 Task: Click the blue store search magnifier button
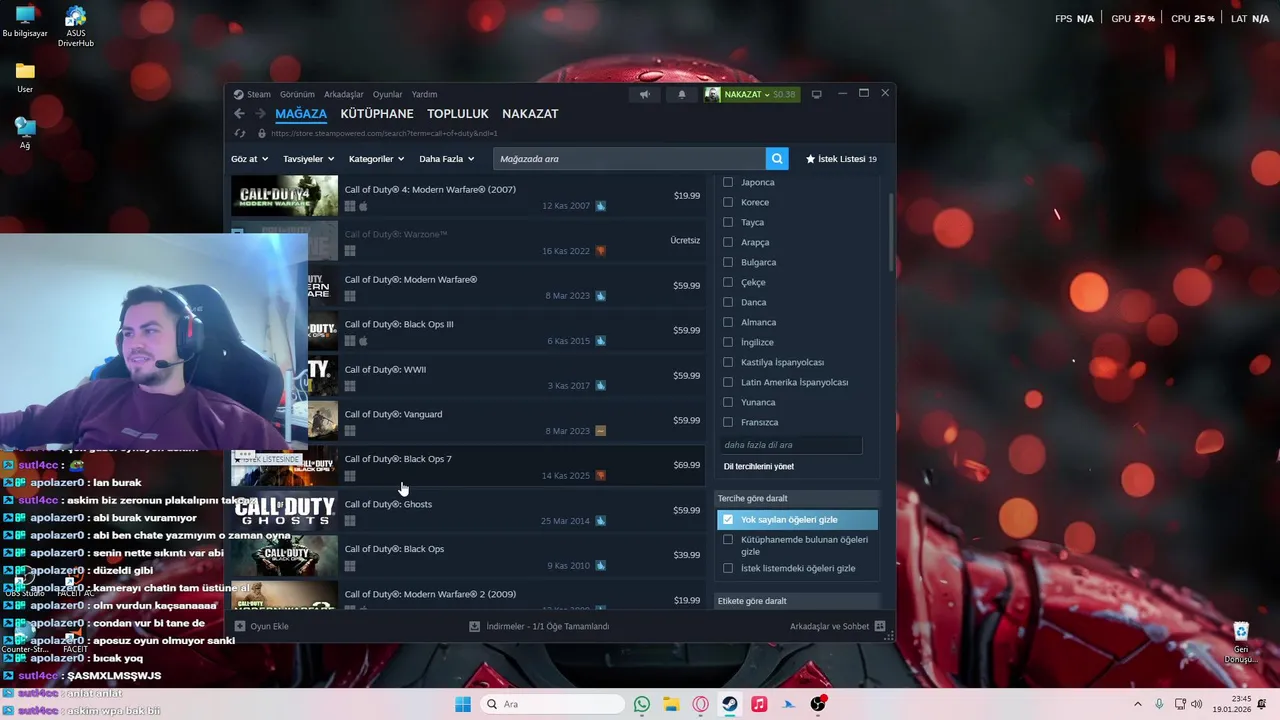point(777,159)
